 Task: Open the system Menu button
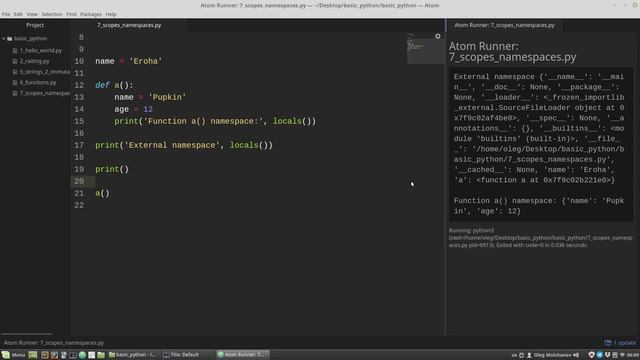[14, 355]
